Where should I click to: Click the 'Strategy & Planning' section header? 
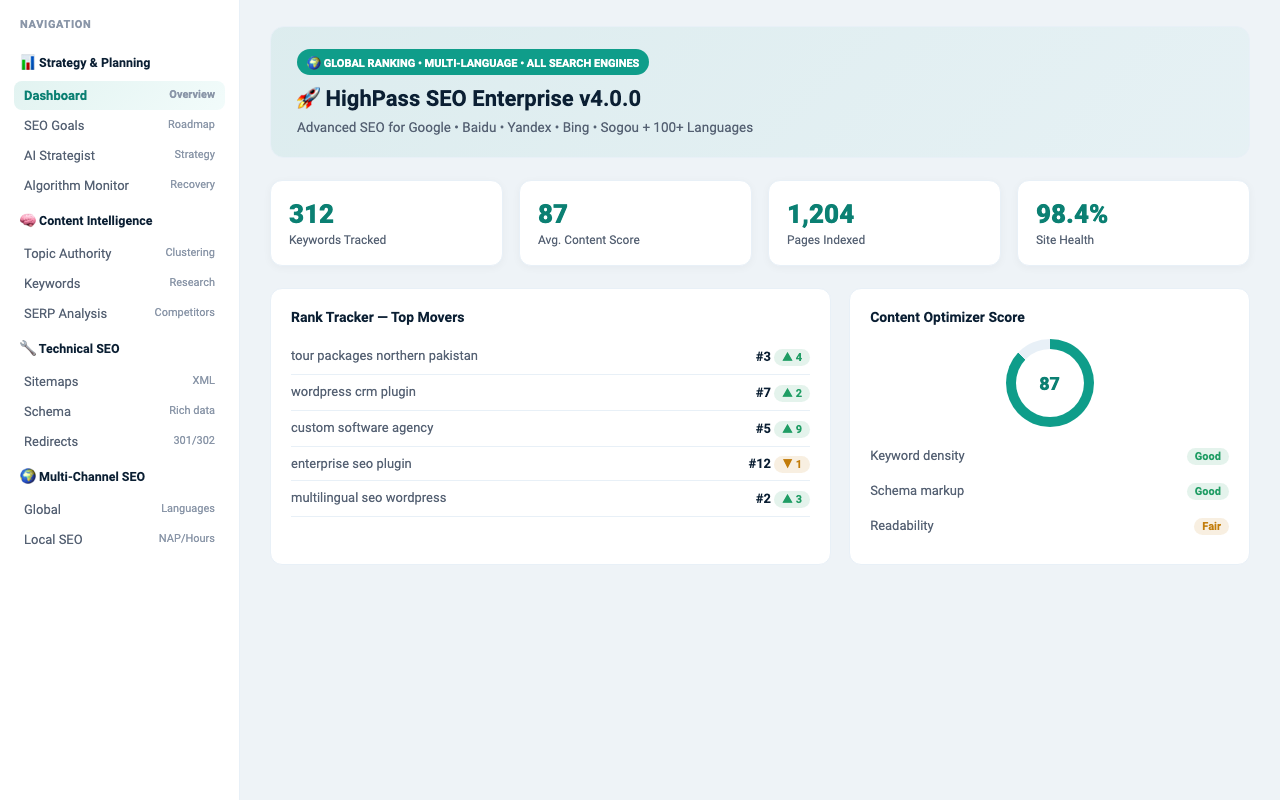pos(85,62)
